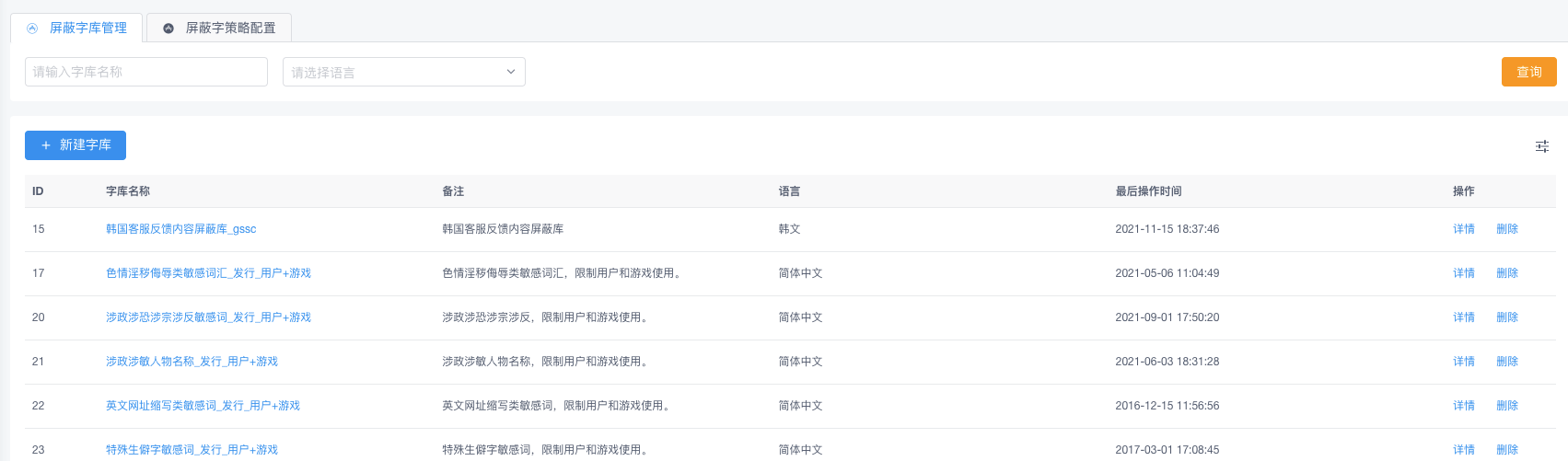Screen dimensions: 1568x461
Task: Switch to 屏蔽字策略配置 tab
Action: [x=219, y=28]
